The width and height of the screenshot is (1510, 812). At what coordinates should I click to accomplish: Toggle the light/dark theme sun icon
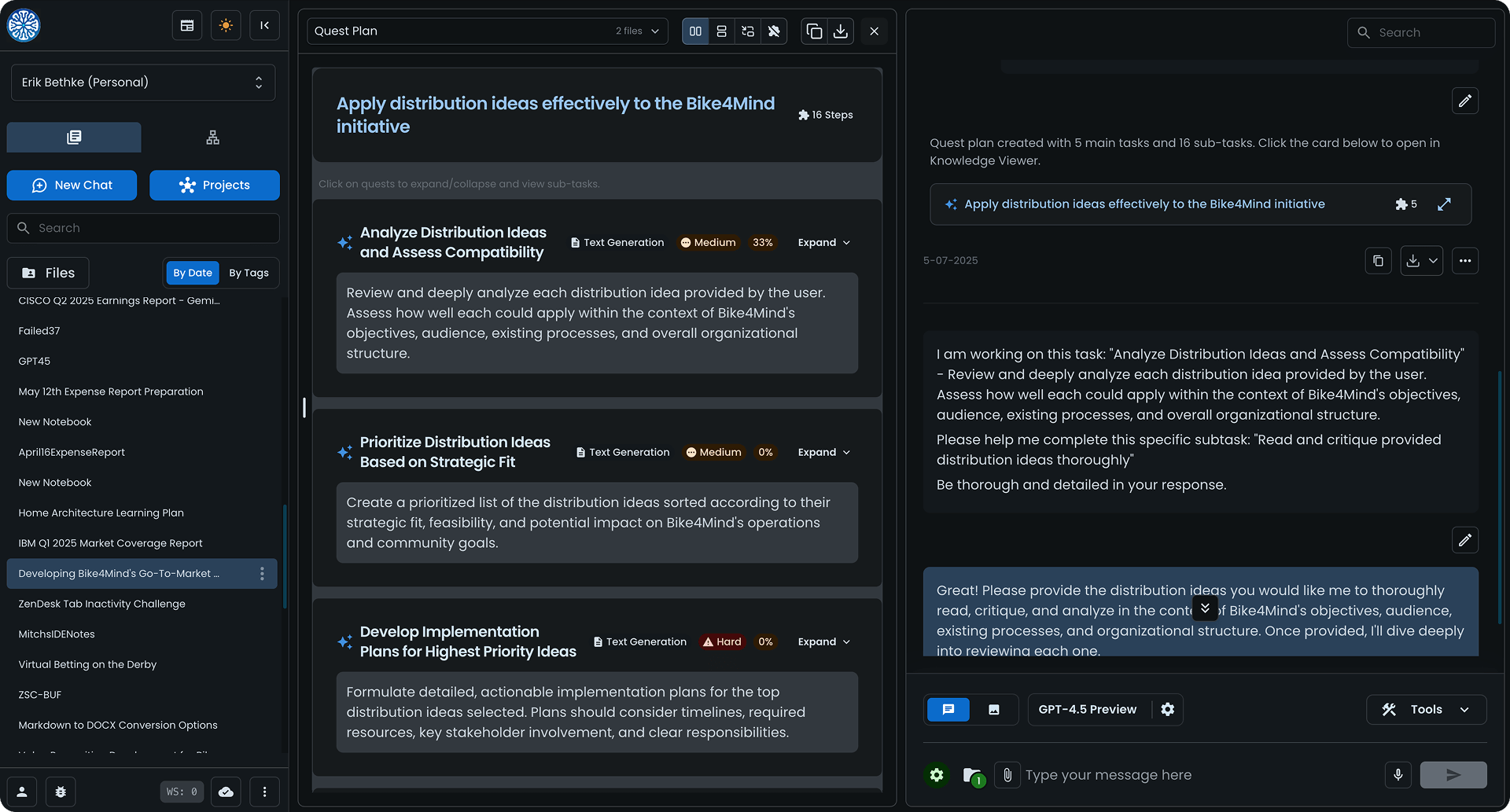[226, 26]
